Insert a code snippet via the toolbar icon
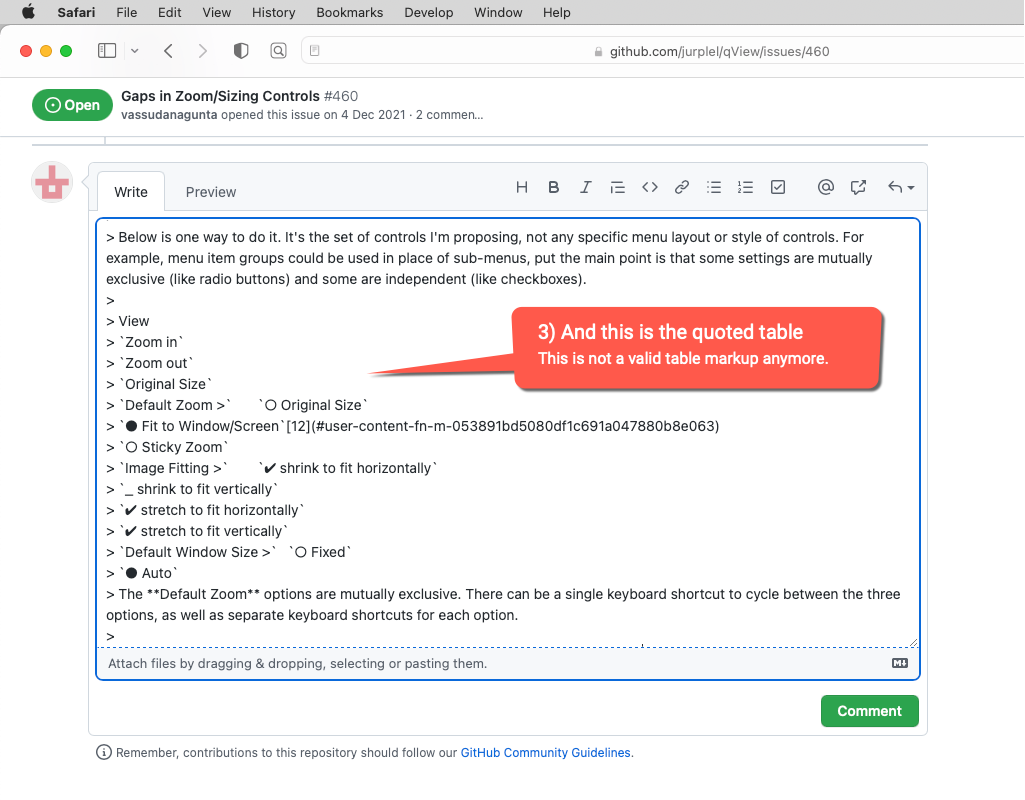 pyautogui.click(x=649, y=187)
